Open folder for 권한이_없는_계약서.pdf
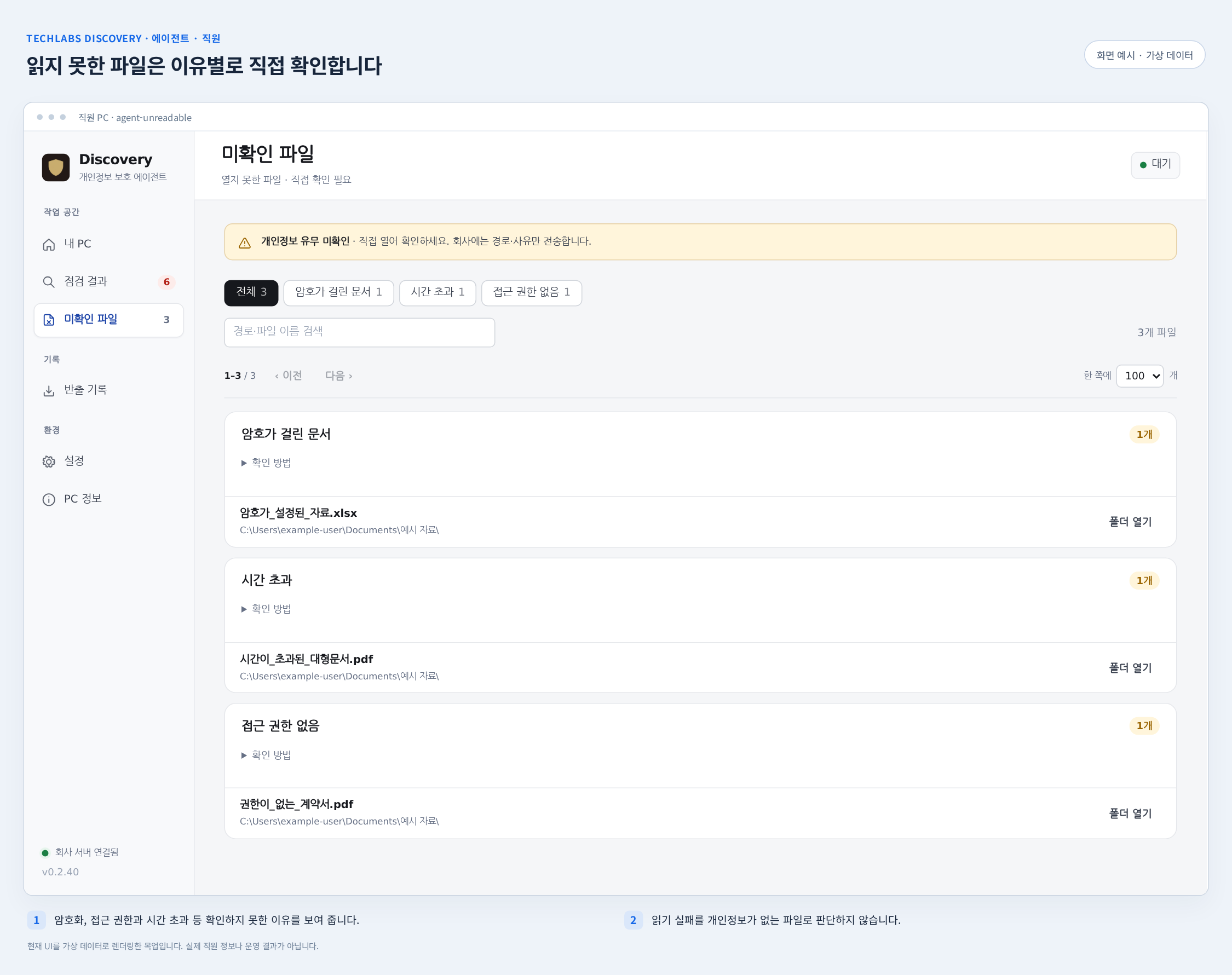The height and width of the screenshot is (975, 1232). (x=1130, y=814)
